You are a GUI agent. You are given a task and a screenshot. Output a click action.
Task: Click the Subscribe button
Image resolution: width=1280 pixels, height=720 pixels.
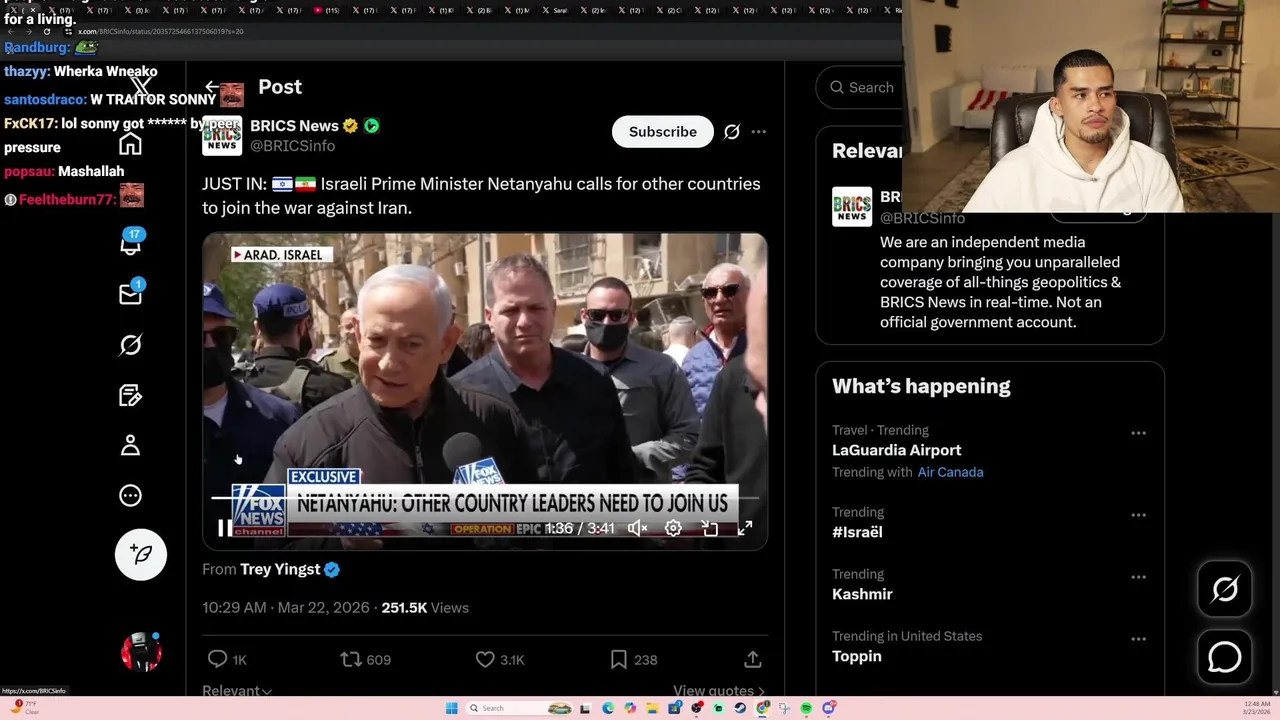[663, 132]
